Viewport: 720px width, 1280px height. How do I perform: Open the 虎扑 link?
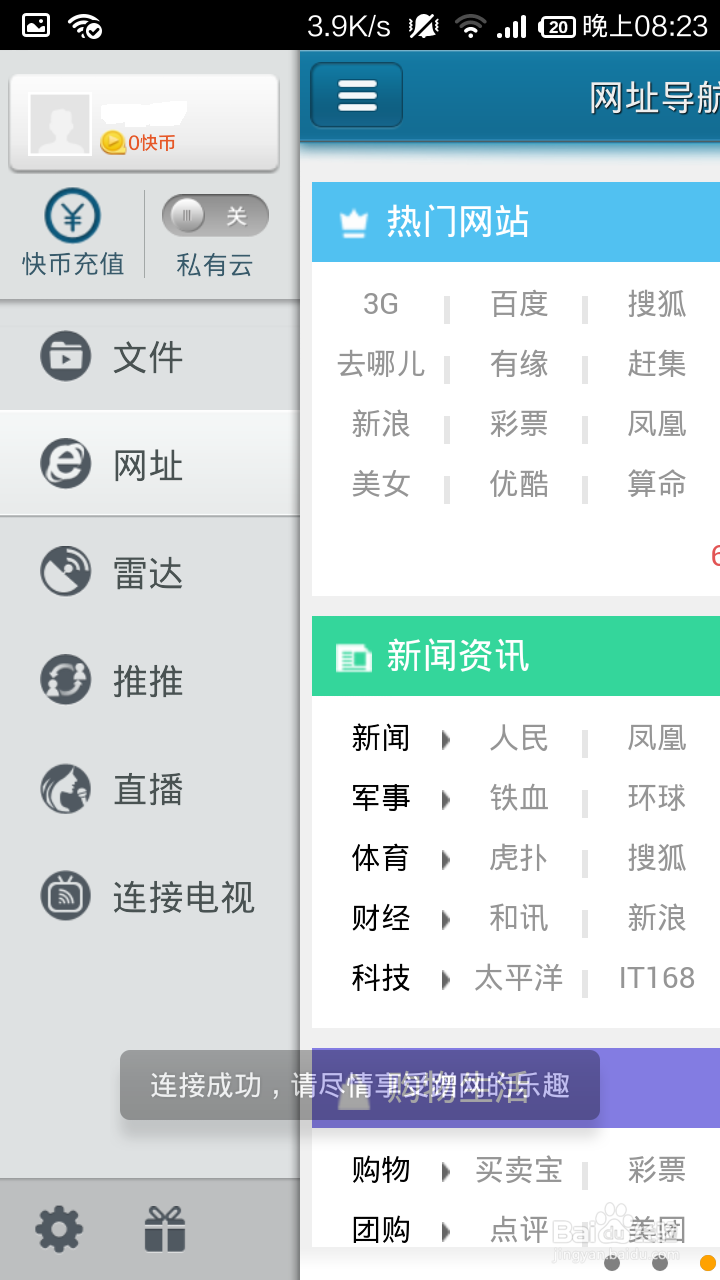(519, 858)
